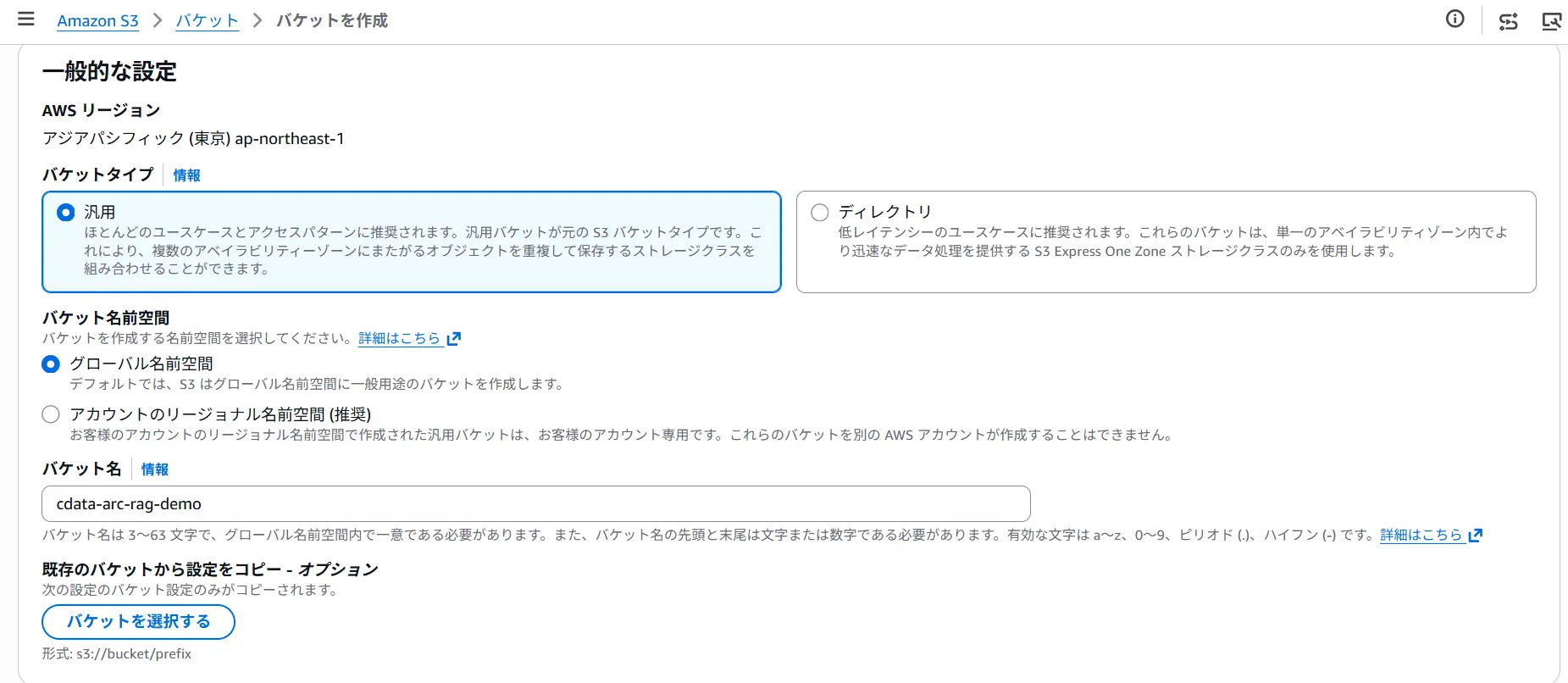The image size is (1568, 683).
Task: Open the hamburger navigation menu
Action: coord(26,19)
